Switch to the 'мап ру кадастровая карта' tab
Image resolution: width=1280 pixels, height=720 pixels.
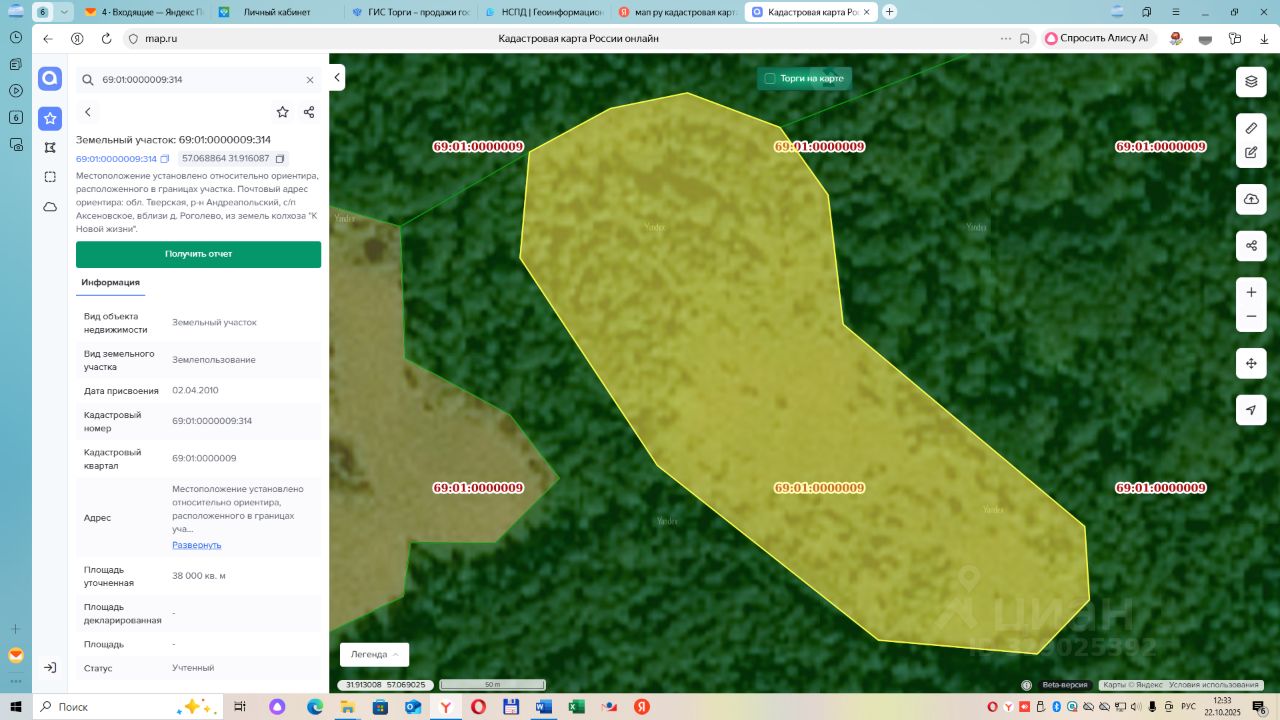tap(676, 12)
